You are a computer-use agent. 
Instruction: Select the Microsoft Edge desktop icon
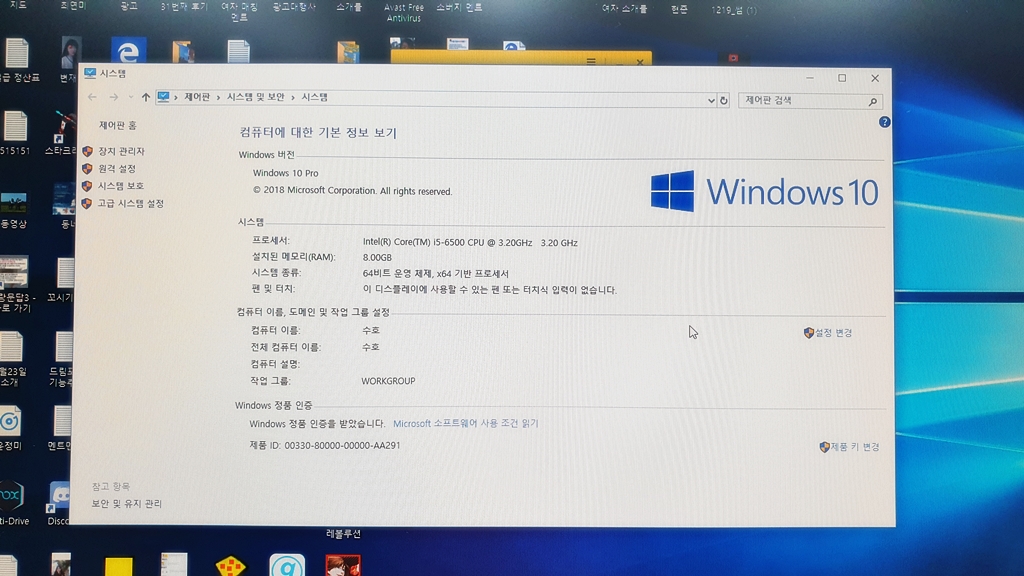[x=128, y=51]
